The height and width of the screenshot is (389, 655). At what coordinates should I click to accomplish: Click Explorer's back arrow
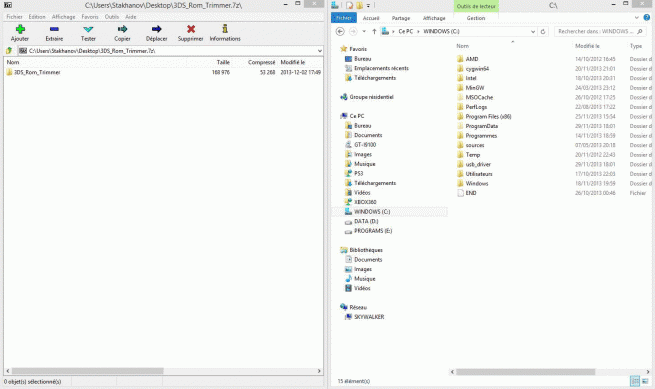(x=340, y=31)
